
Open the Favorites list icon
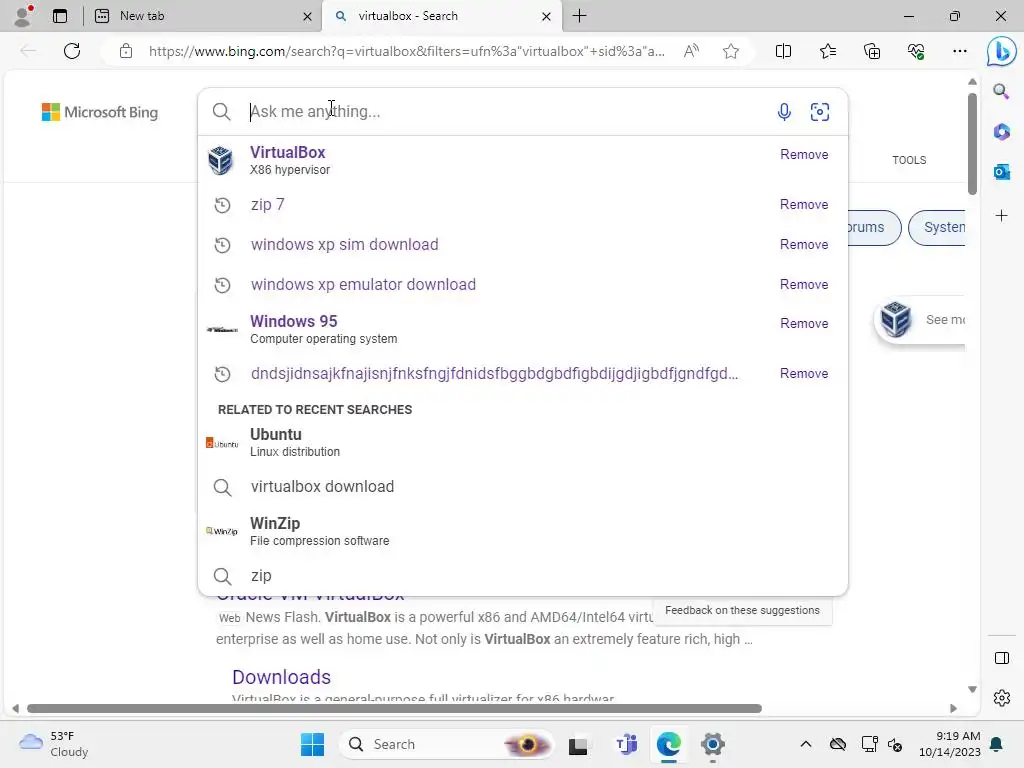click(x=827, y=51)
